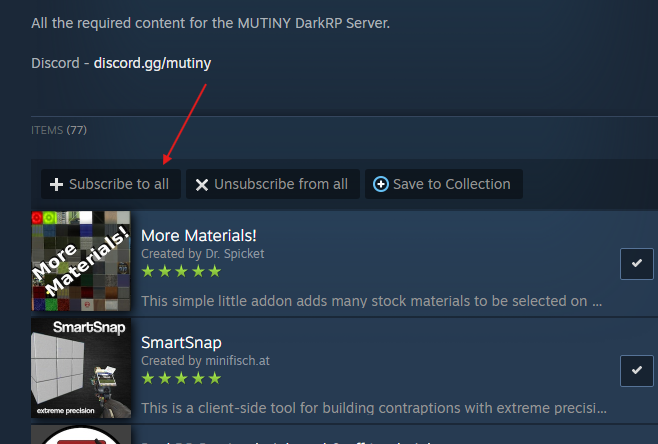This screenshot has width=658, height=444.
Task: Click Save to Collection button
Action: tap(444, 184)
